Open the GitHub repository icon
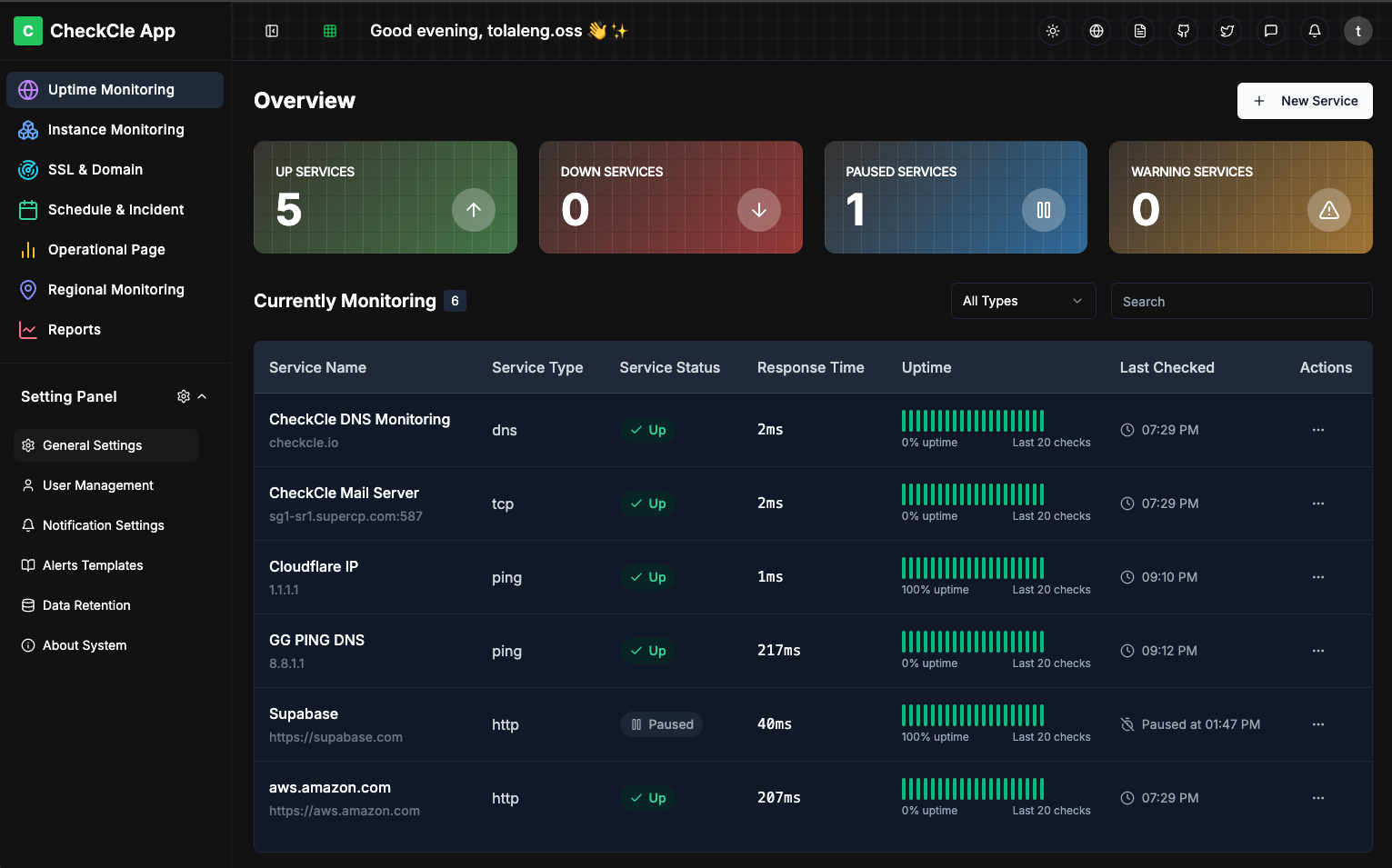 (x=1183, y=30)
